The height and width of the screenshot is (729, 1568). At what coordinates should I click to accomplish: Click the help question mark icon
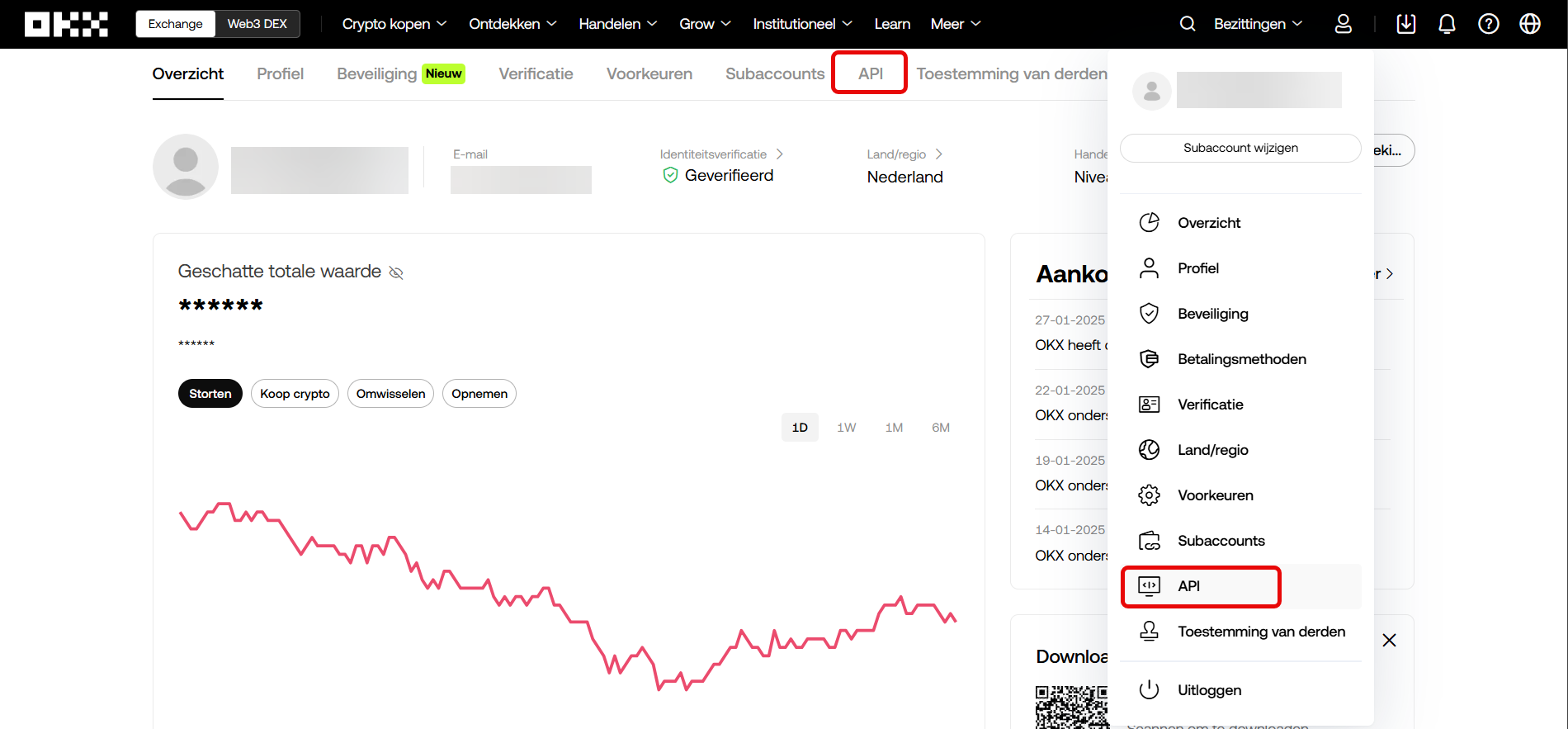(x=1488, y=24)
